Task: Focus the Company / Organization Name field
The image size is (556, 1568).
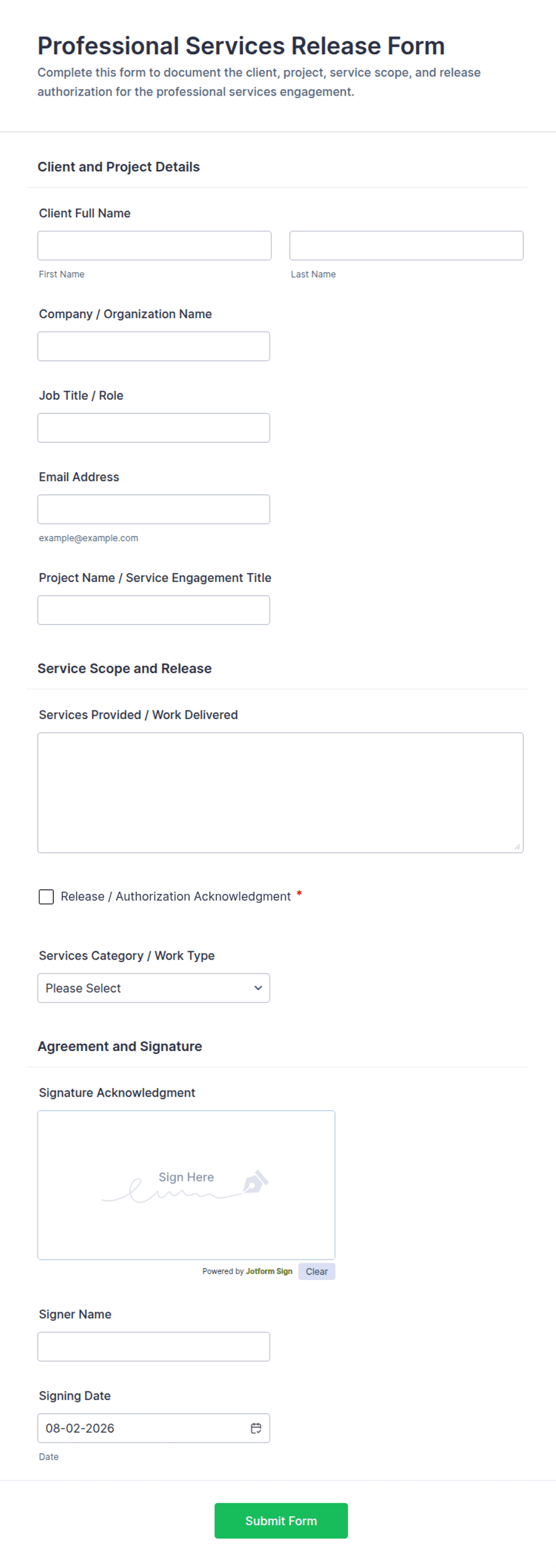Action: (x=154, y=347)
